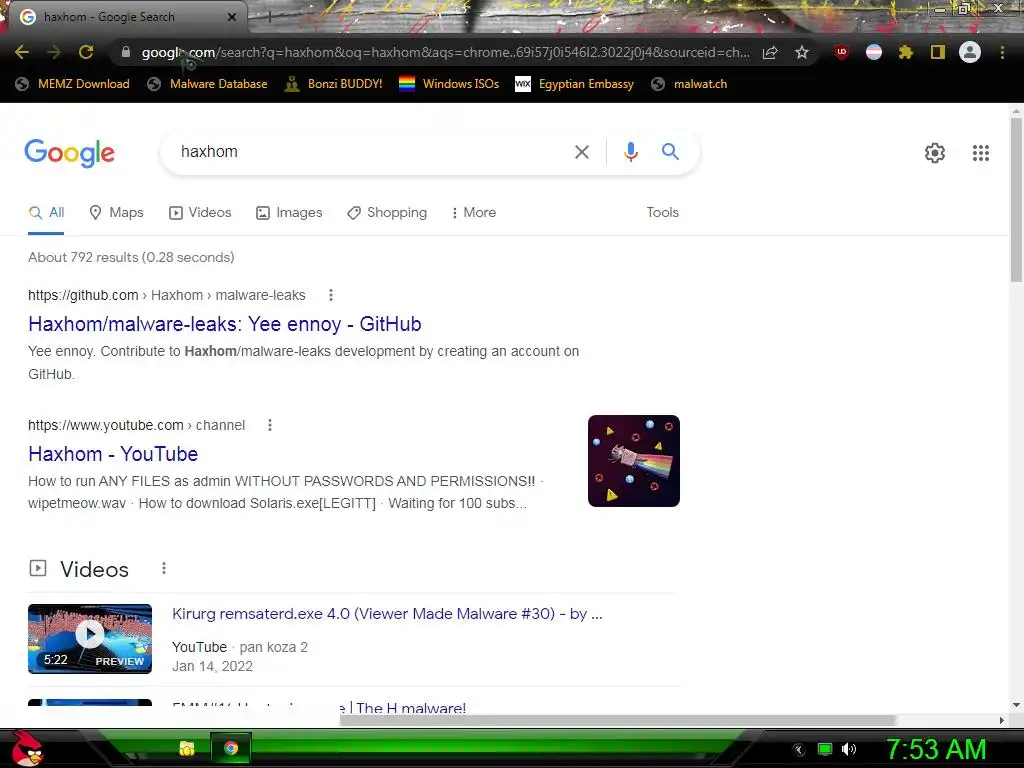
Task: Open site info via the padlock icon
Action: 126,52
